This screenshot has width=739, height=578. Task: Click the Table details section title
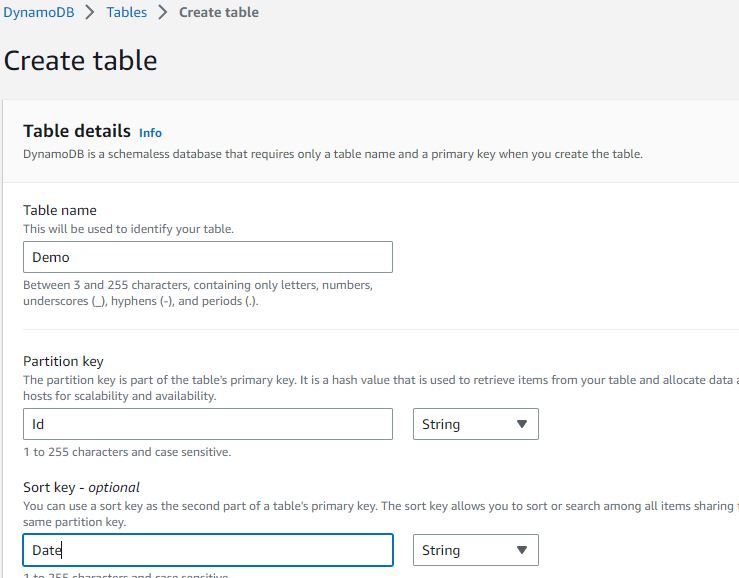pos(77,131)
